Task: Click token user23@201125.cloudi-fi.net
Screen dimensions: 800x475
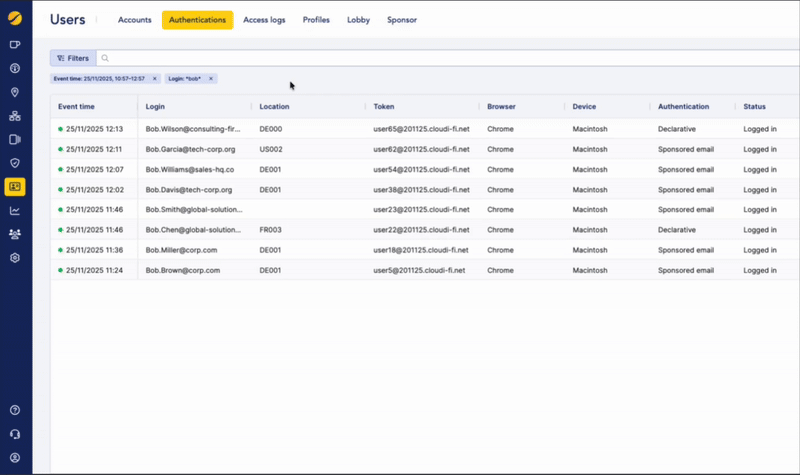Action: pos(421,210)
